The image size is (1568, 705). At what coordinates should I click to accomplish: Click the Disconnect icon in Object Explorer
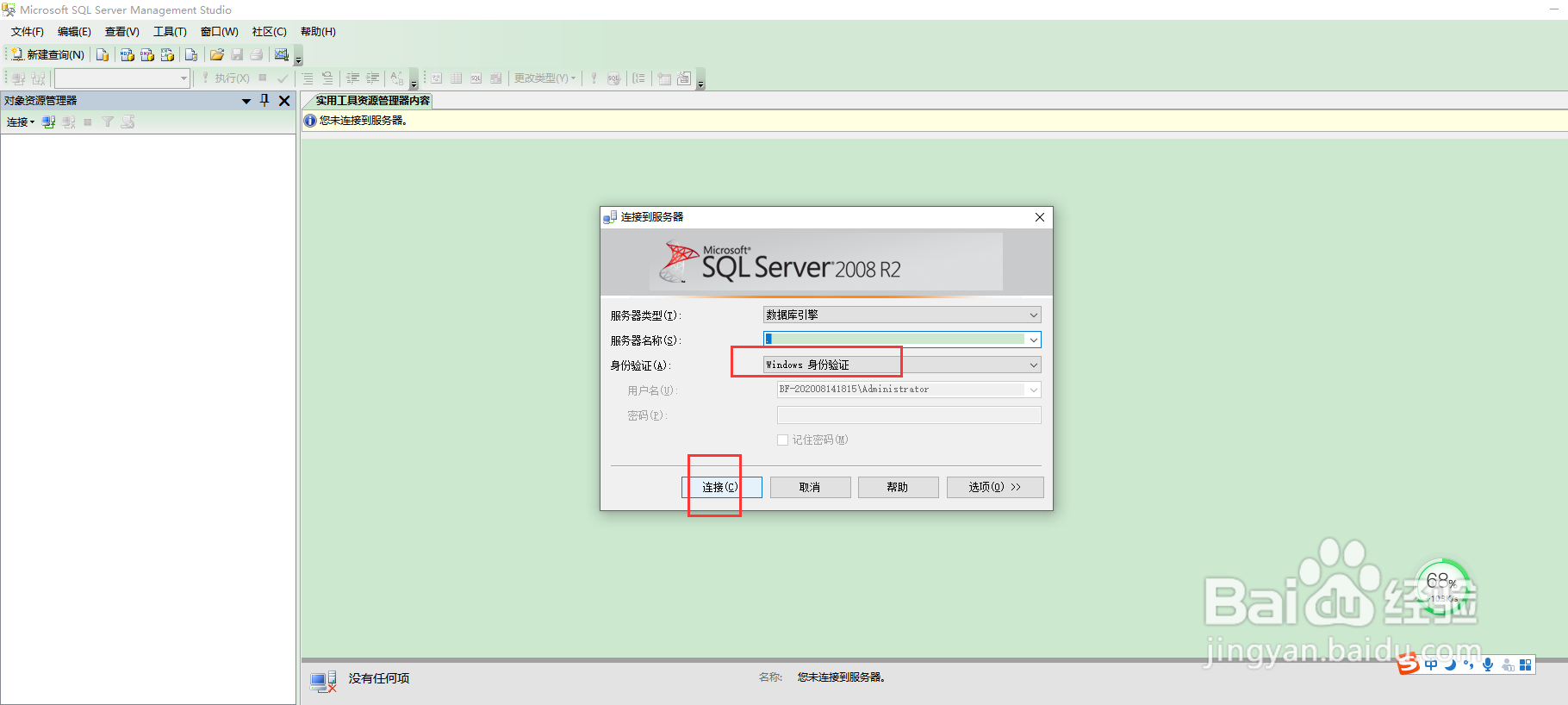[69, 122]
